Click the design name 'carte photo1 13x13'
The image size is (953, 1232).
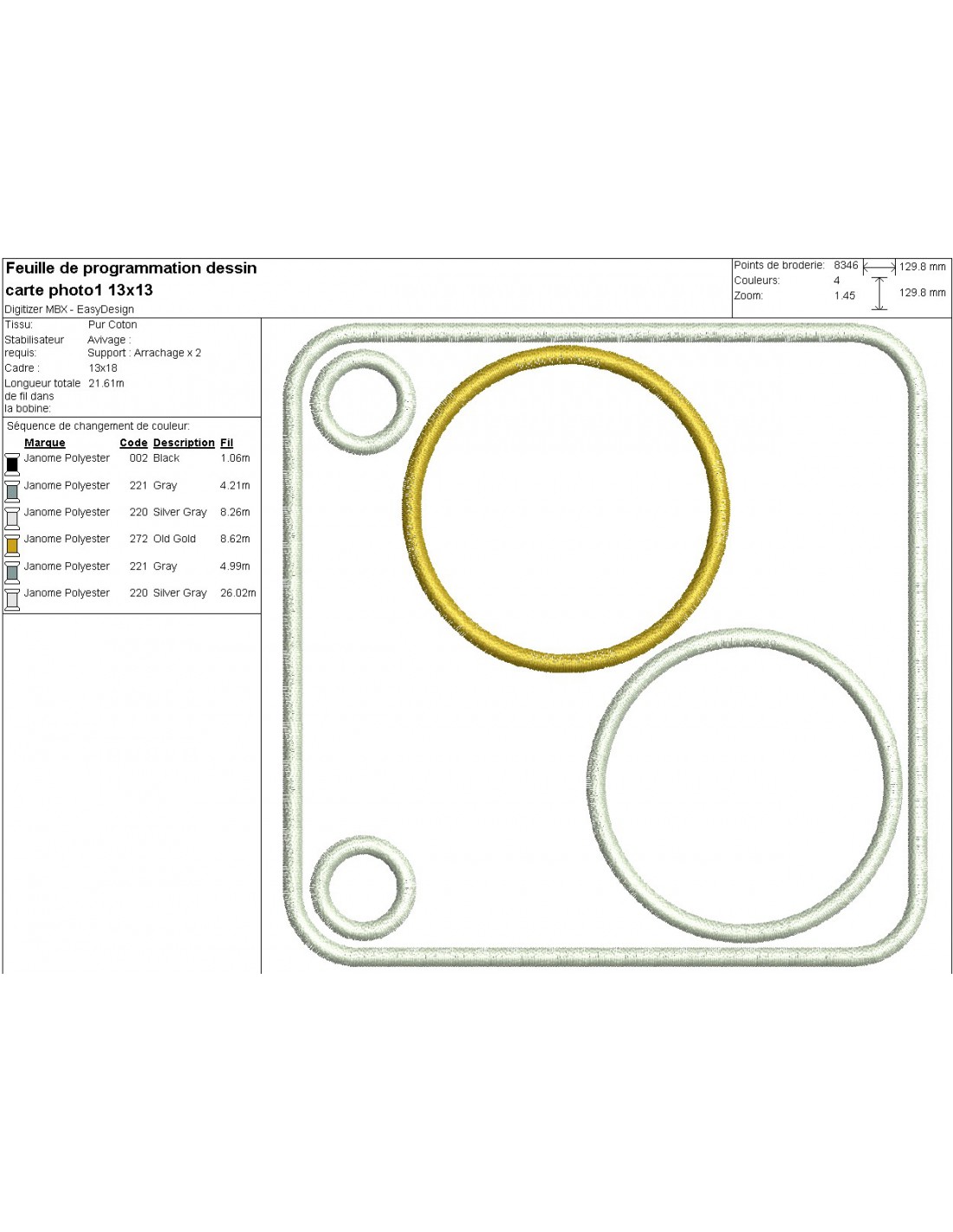pos(80,290)
